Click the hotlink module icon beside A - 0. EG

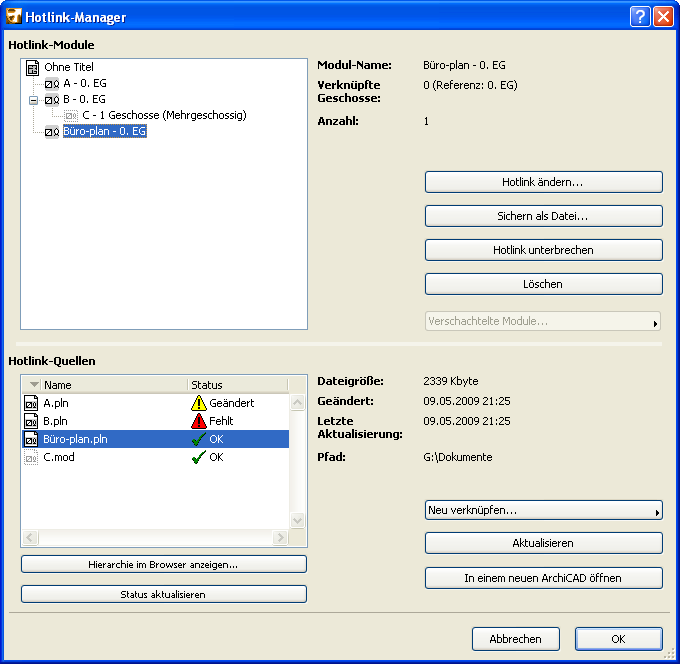pos(52,84)
